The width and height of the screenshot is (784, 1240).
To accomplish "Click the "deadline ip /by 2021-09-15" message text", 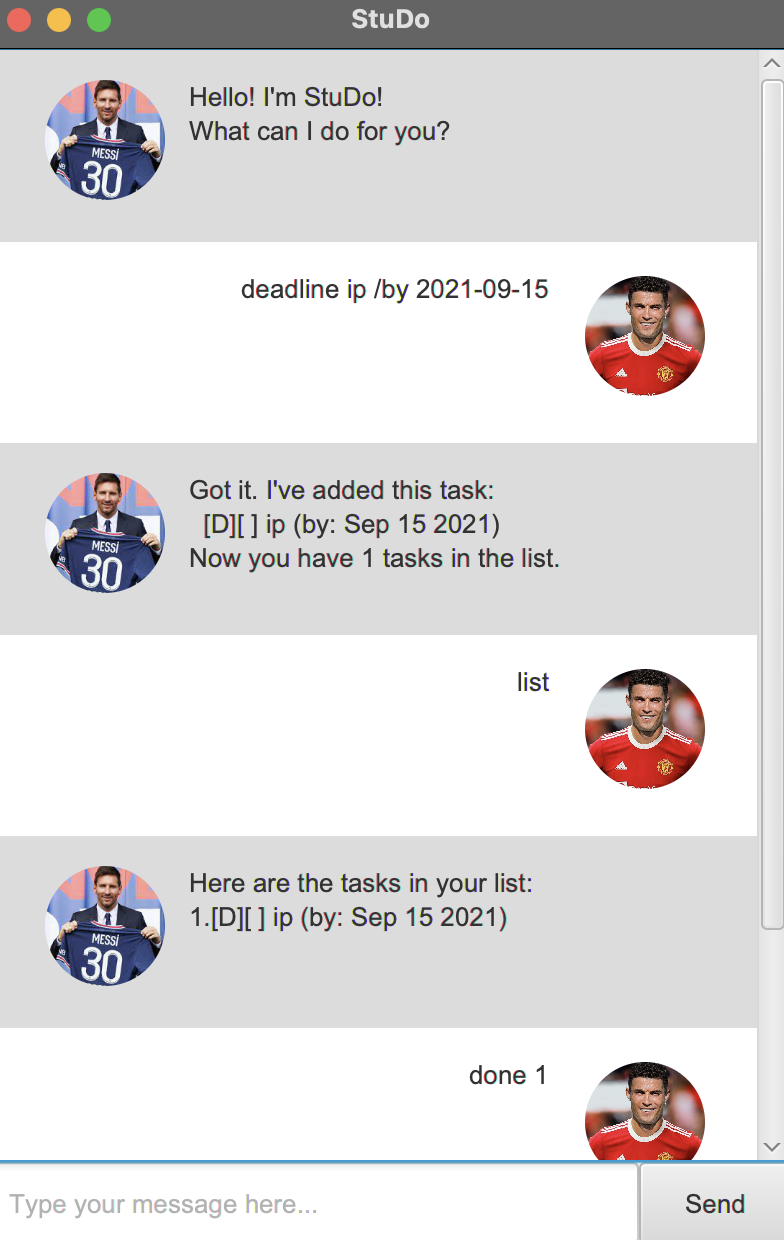I will [x=395, y=290].
